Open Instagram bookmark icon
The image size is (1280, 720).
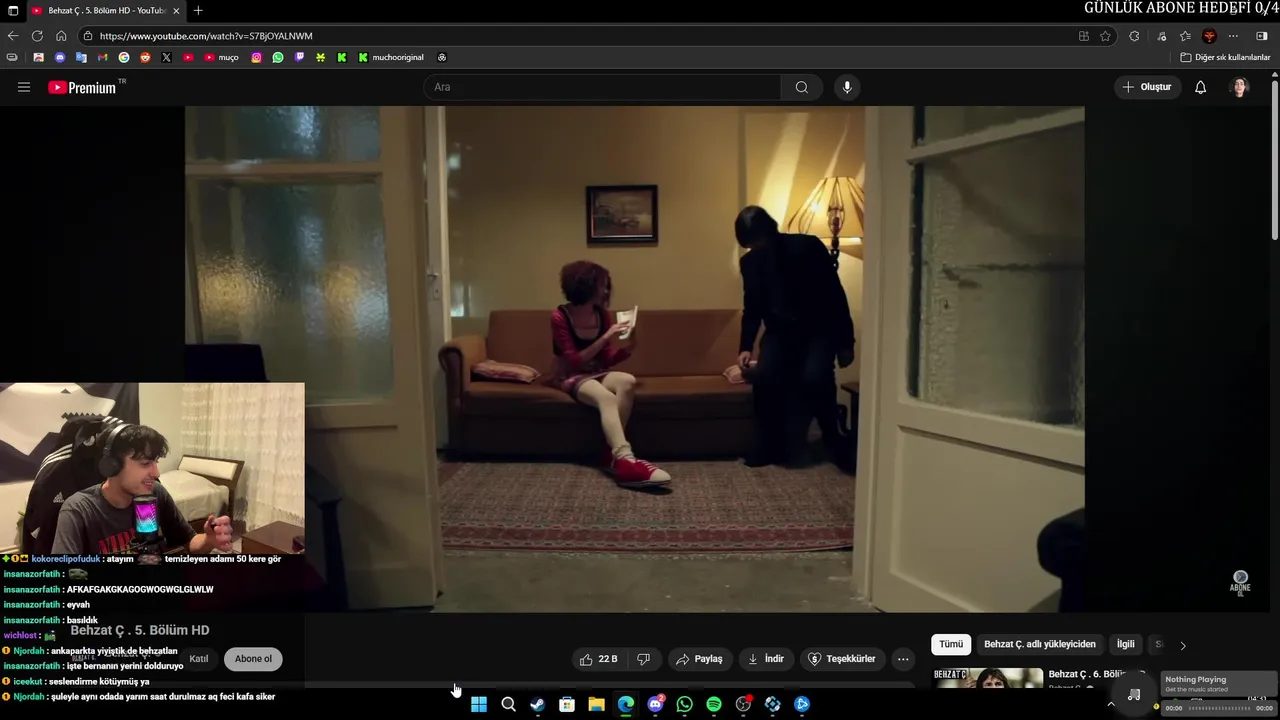256,58
